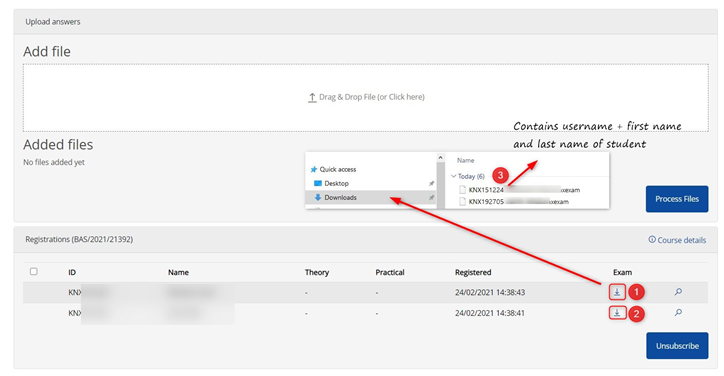Download exam for the 14:38:43 registration
The height and width of the screenshot is (376, 724).
[617, 292]
